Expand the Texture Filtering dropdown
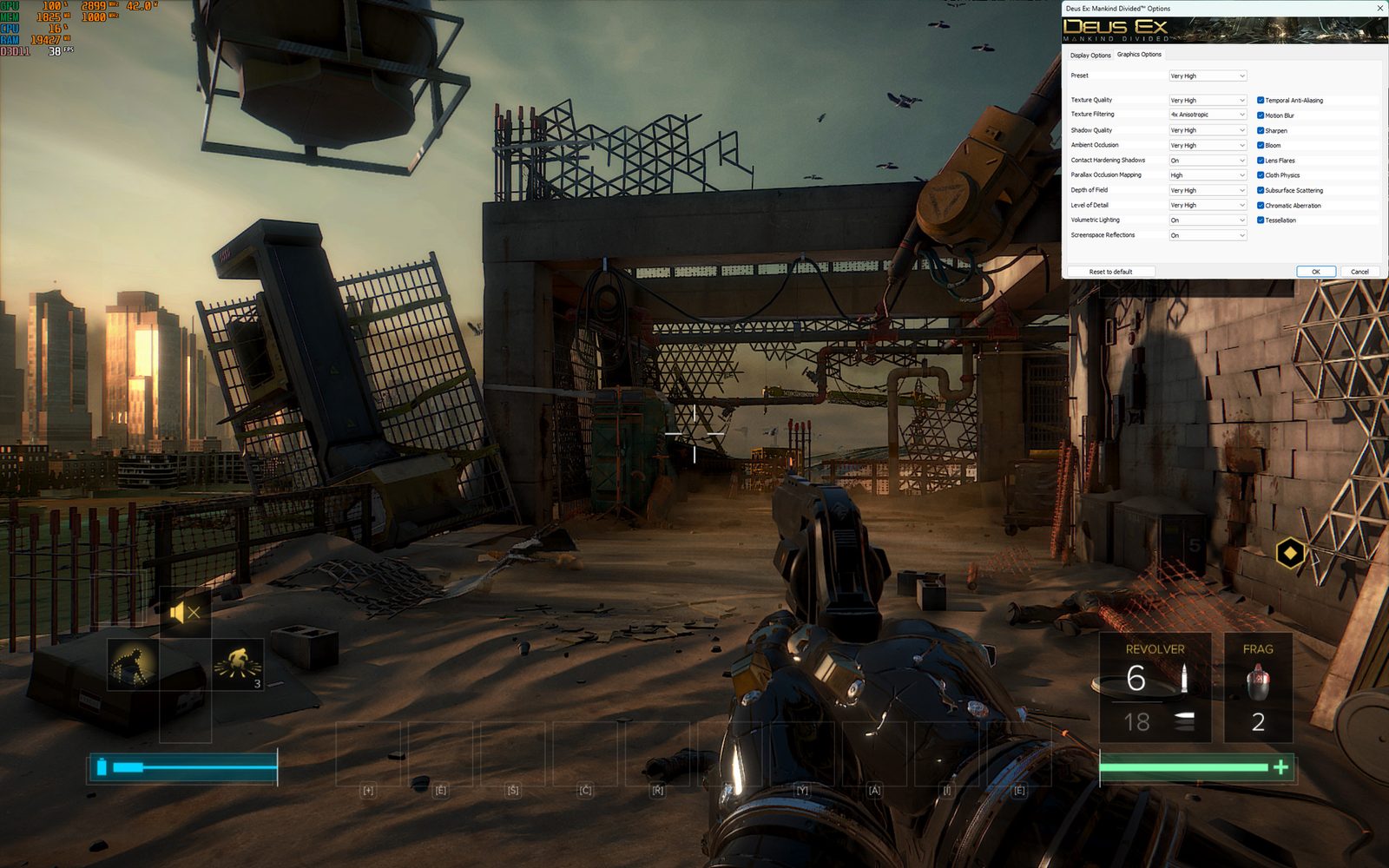Screen dimensions: 1389x868 1208,115
